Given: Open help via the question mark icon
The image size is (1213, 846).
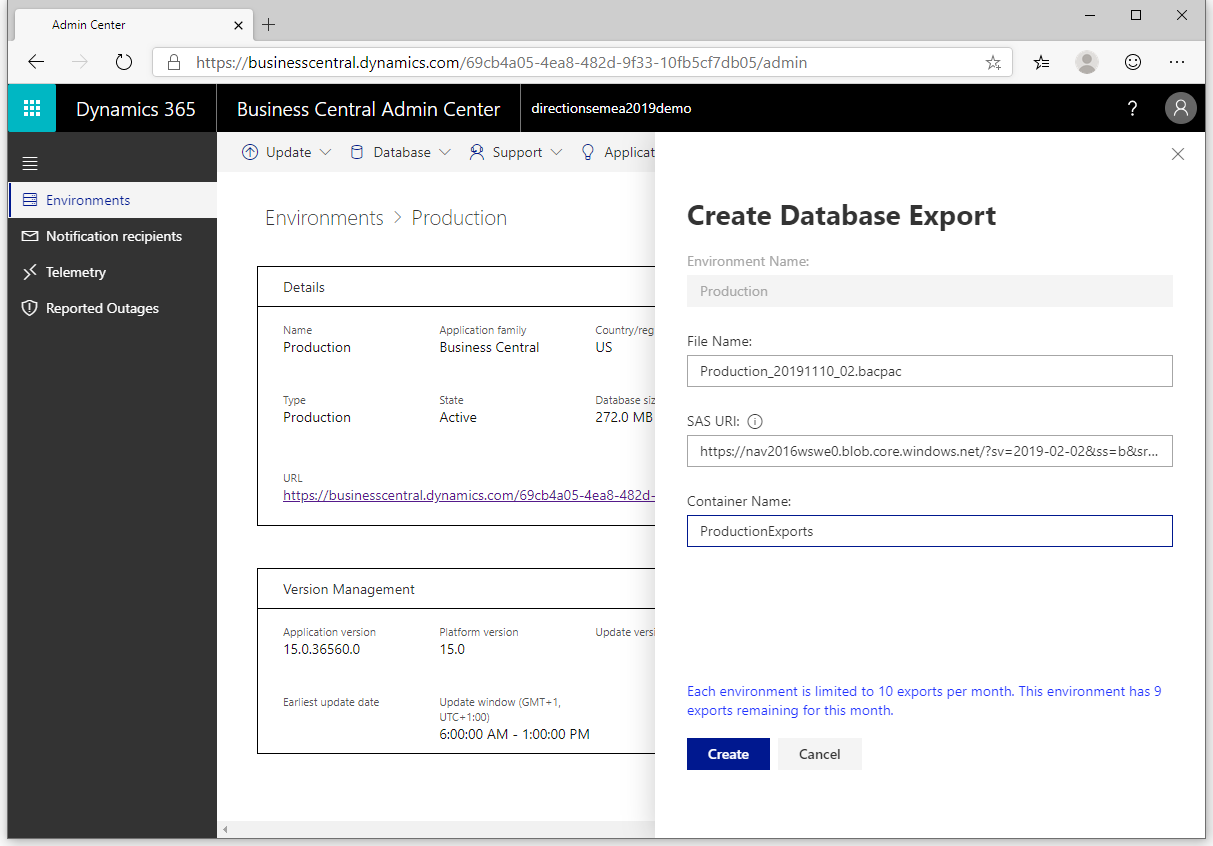Looking at the screenshot, I should (x=1132, y=108).
